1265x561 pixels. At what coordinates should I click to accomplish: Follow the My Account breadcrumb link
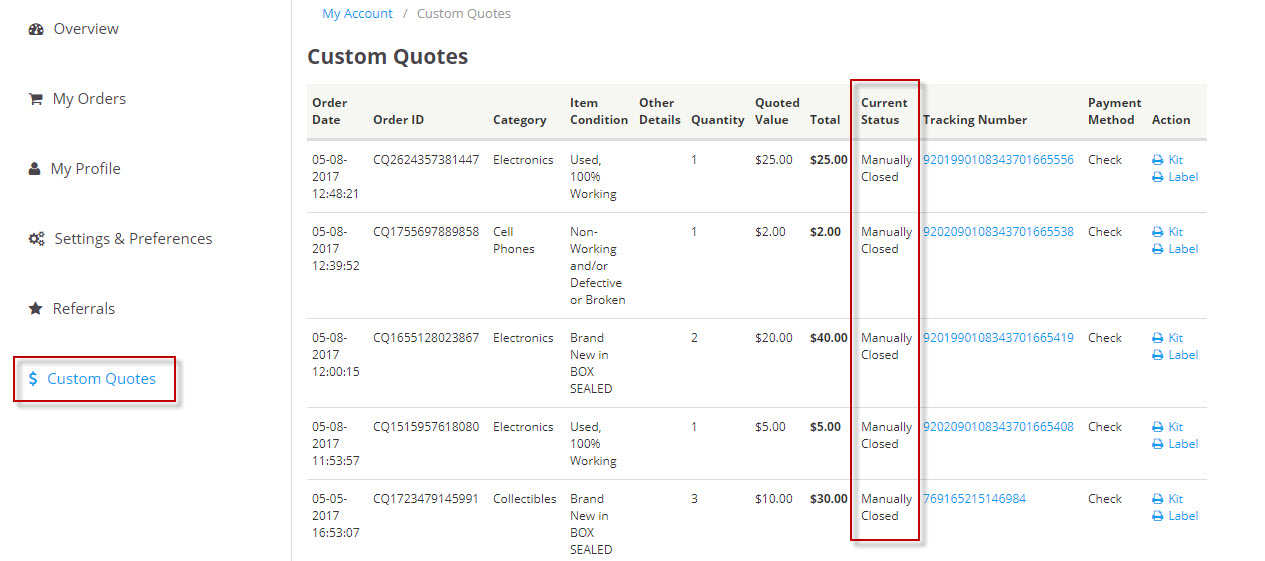coord(357,14)
